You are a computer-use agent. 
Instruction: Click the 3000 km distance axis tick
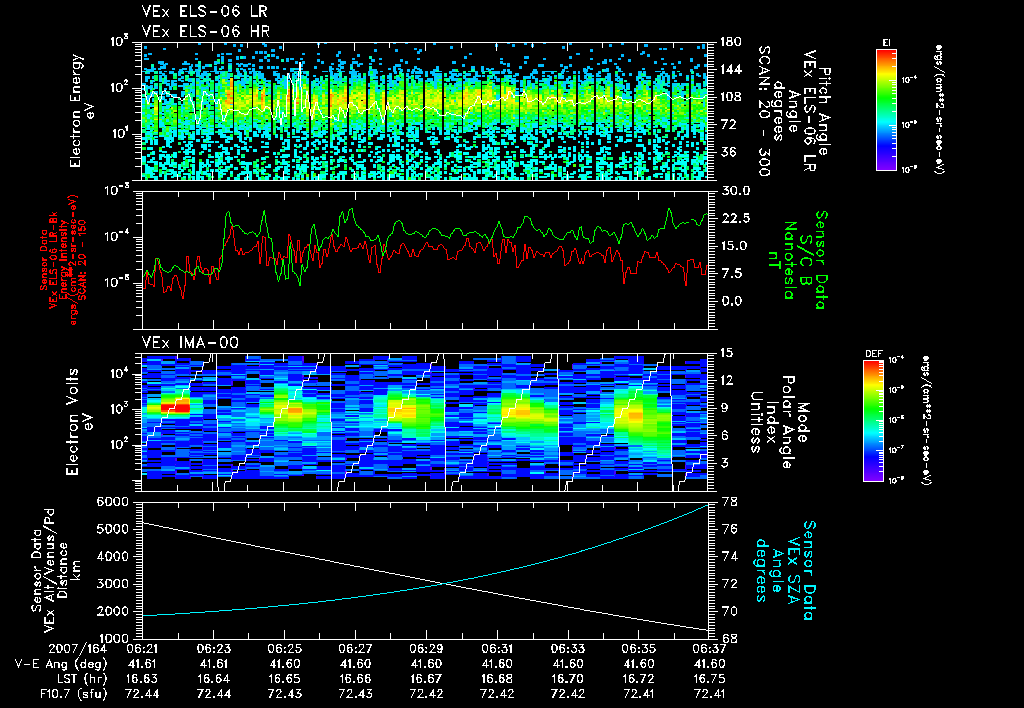(x=112, y=584)
